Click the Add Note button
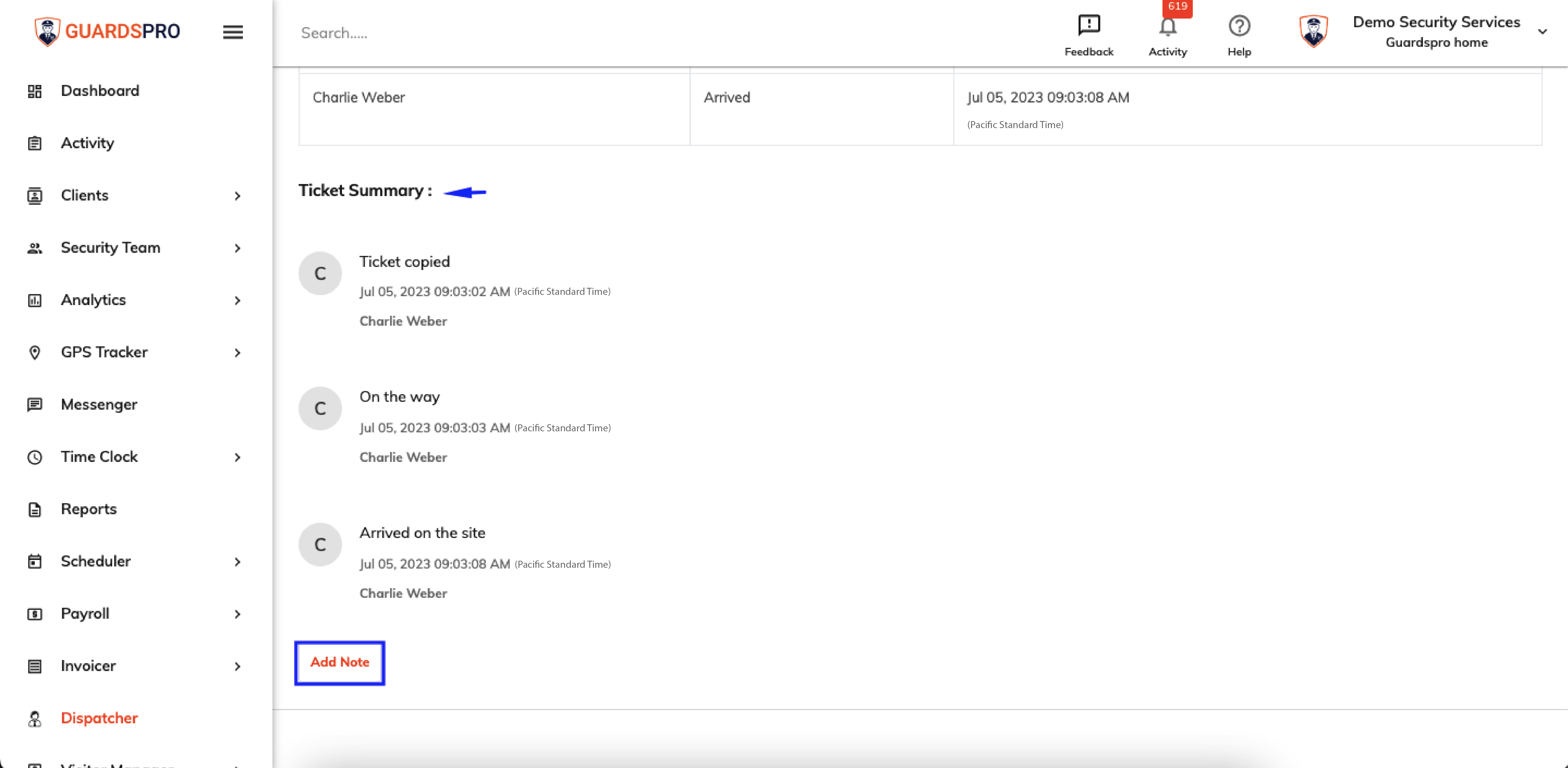This screenshot has width=1568, height=768. pos(340,662)
